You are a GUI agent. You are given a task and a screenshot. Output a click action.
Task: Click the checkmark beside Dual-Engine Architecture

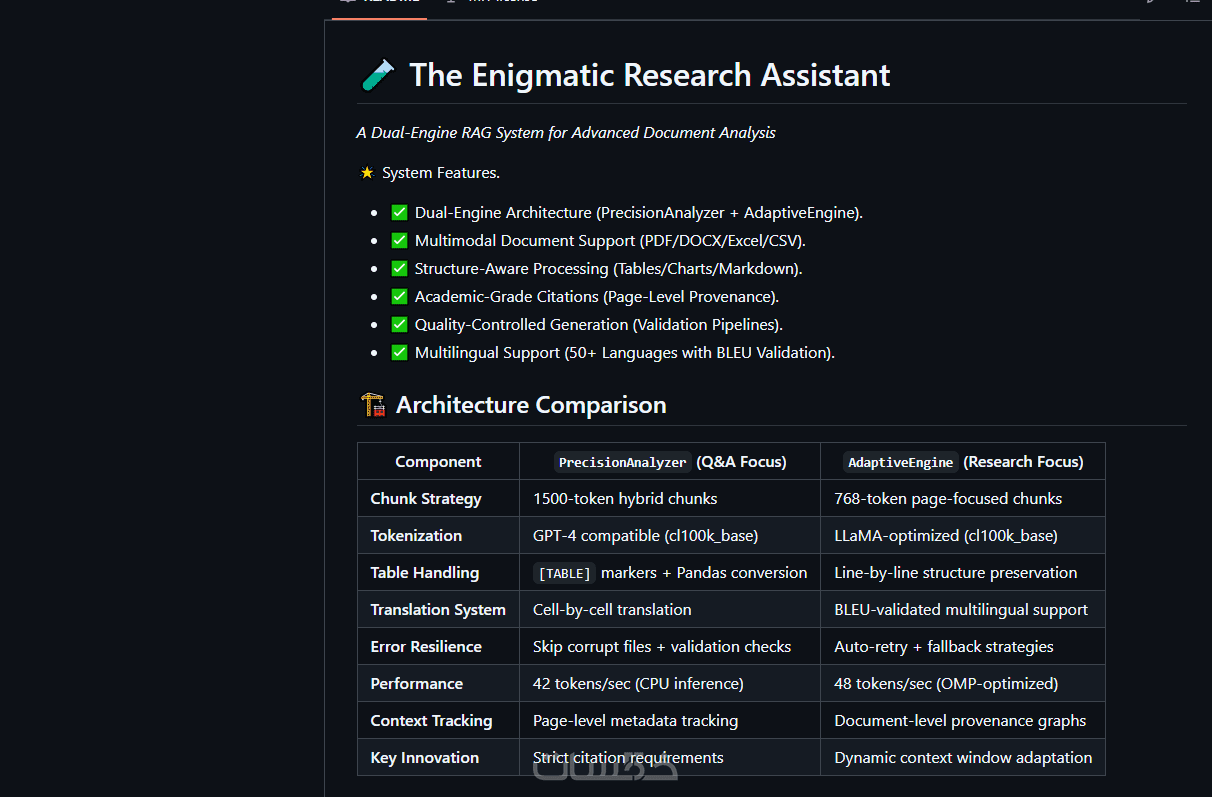399,213
